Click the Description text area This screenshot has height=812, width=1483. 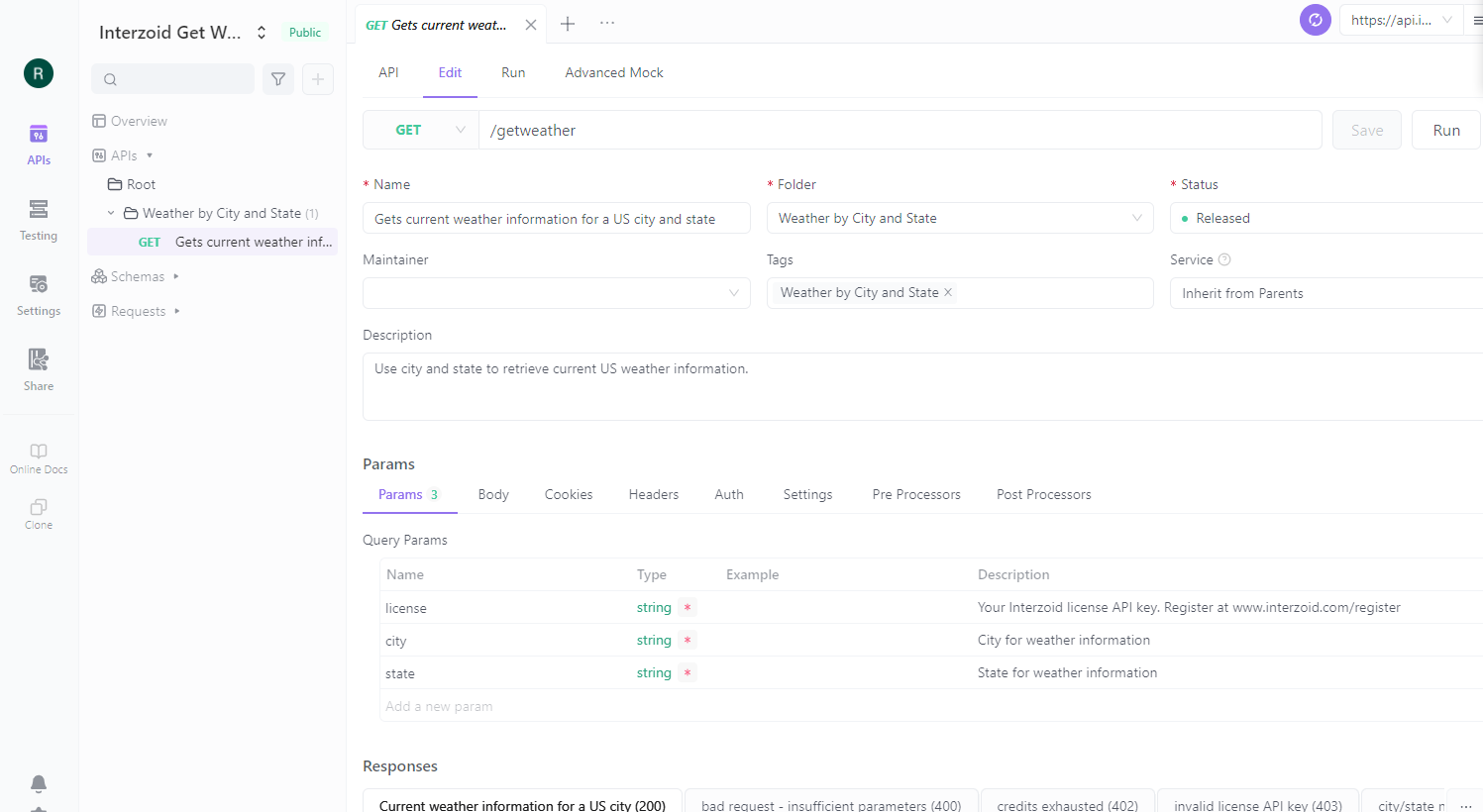(922, 386)
